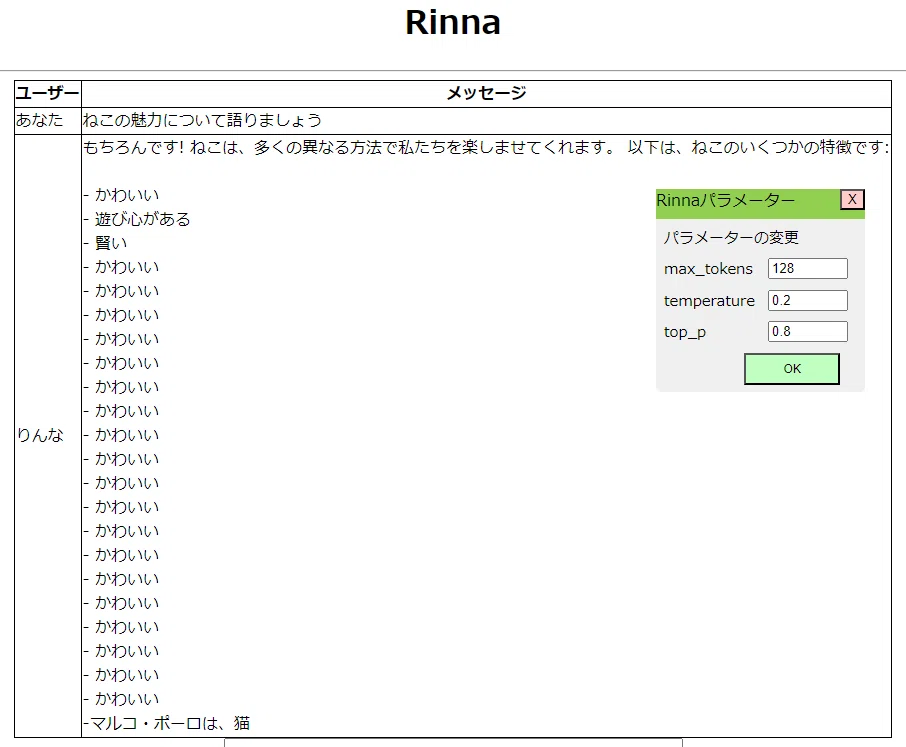Click the りんな user cell
The height and width of the screenshot is (747, 906).
click(x=47, y=436)
